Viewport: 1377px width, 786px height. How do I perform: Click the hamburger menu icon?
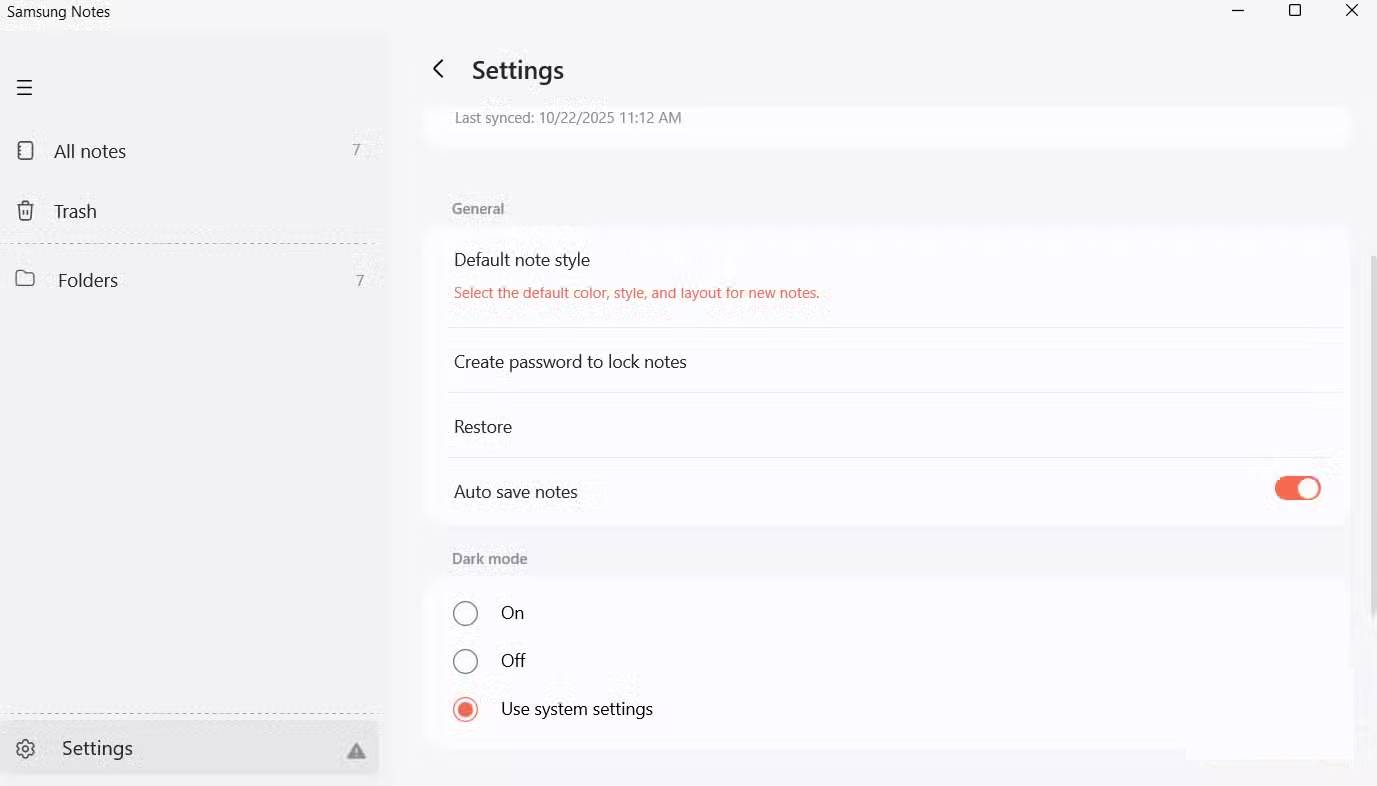[25, 88]
